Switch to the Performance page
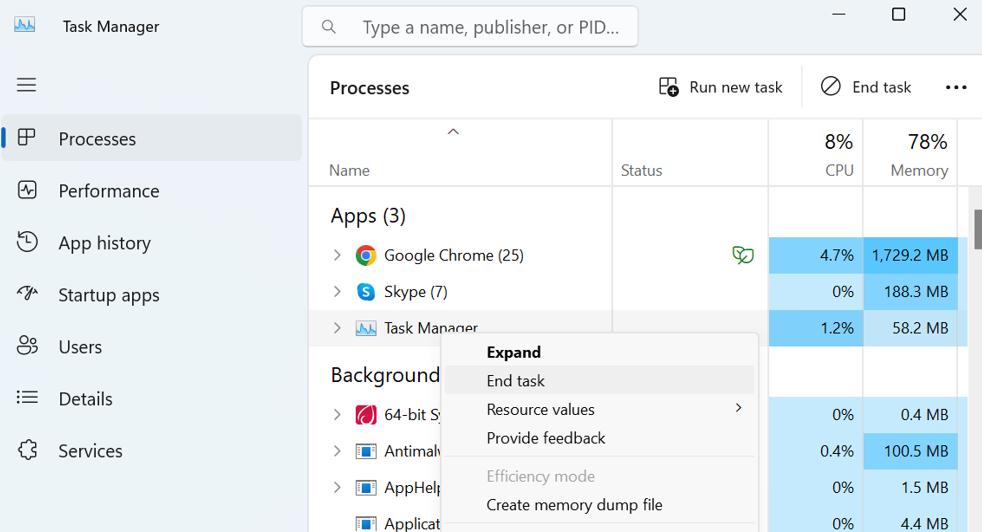982x532 pixels. point(152,190)
